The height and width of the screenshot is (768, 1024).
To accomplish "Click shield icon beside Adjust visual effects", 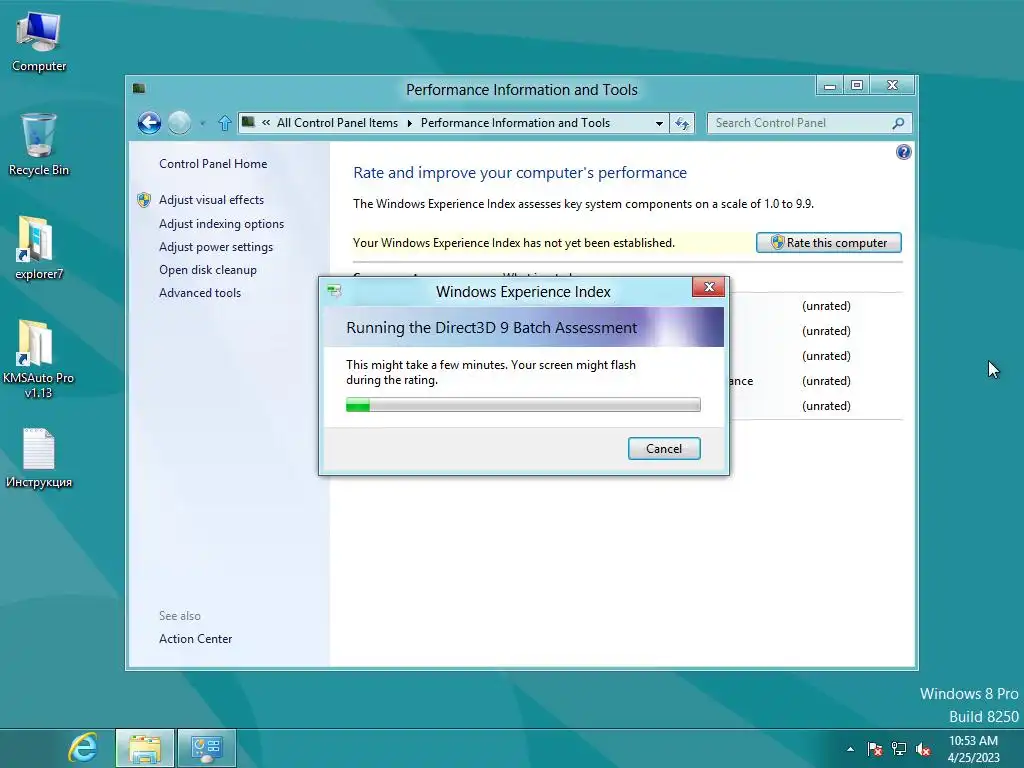I will coord(144,200).
